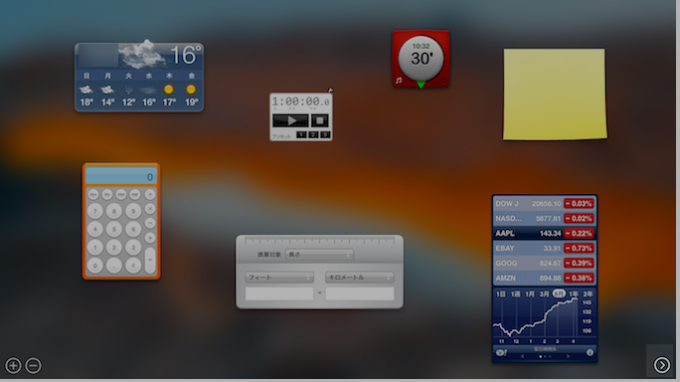Select the AMZN row in stocks

(x=544, y=278)
